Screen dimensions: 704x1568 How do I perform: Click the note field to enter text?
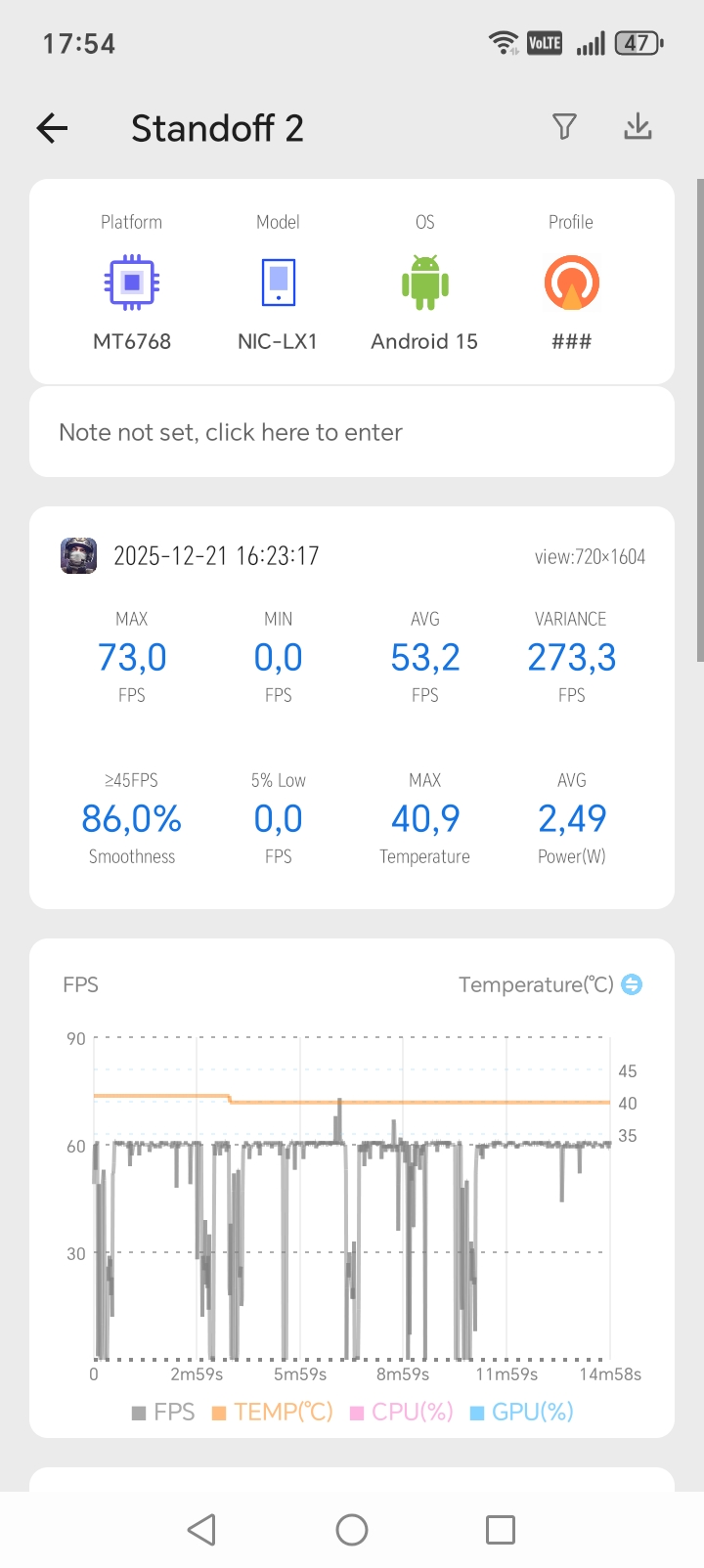click(x=352, y=432)
